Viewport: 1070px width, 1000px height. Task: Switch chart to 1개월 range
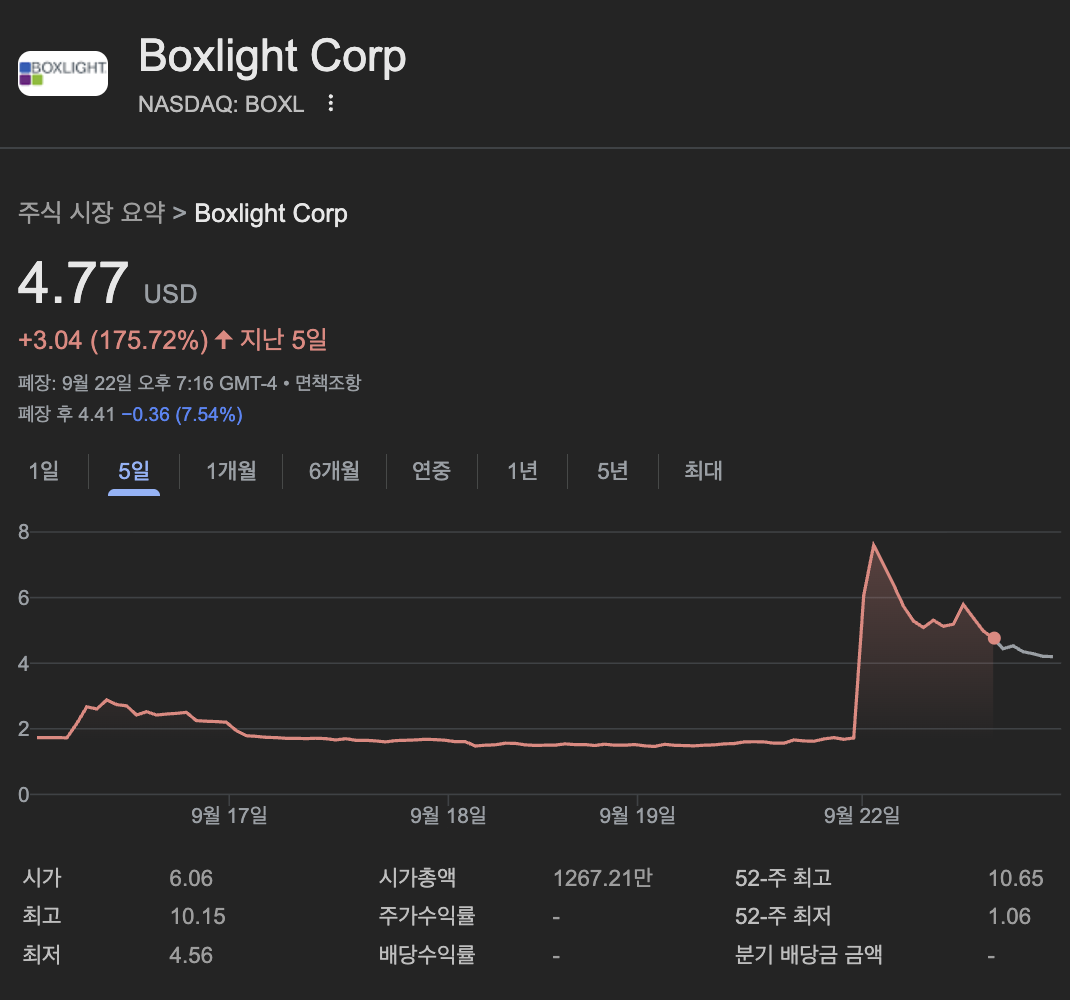click(x=231, y=471)
